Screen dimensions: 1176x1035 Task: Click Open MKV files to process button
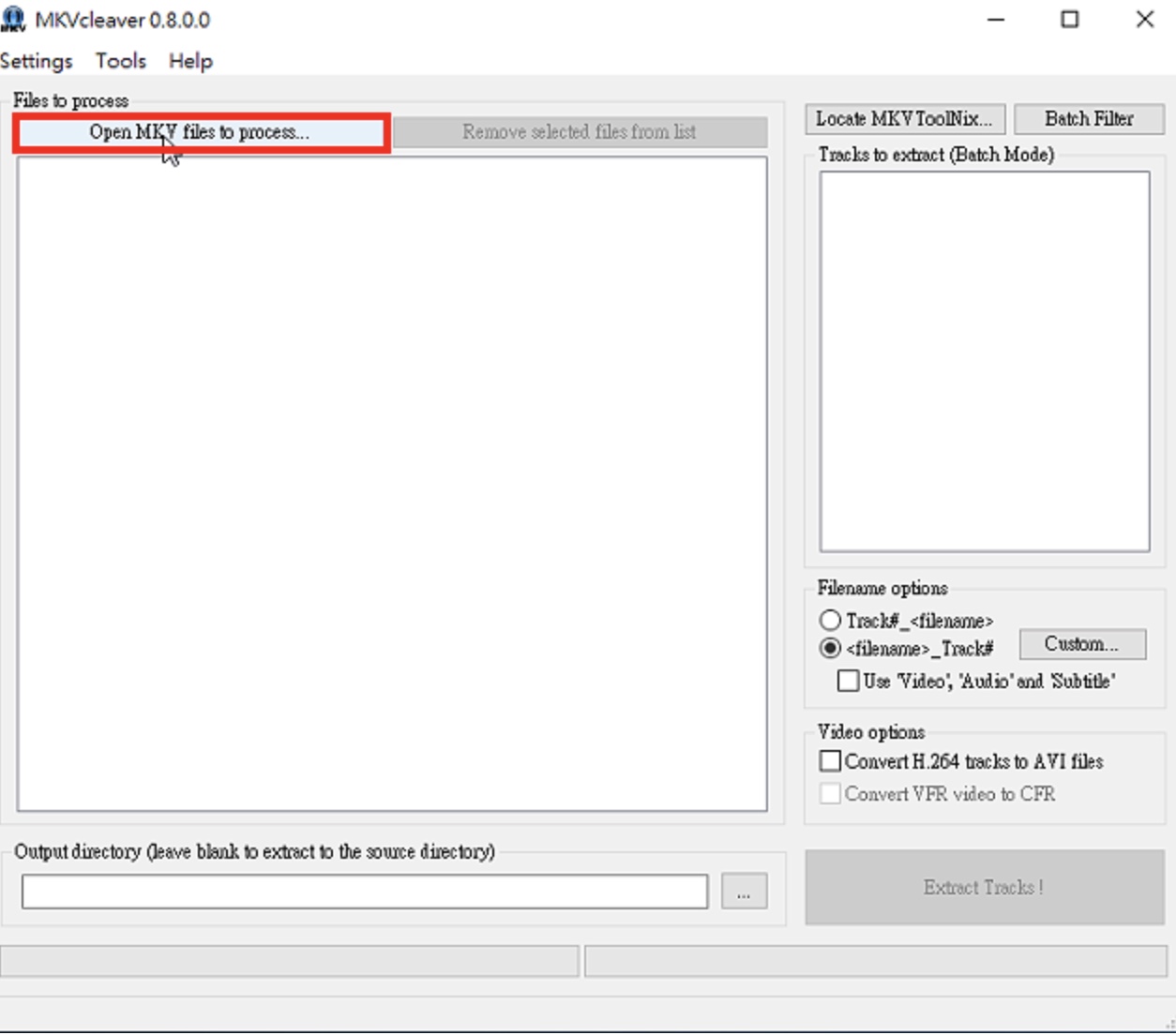coord(201,132)
